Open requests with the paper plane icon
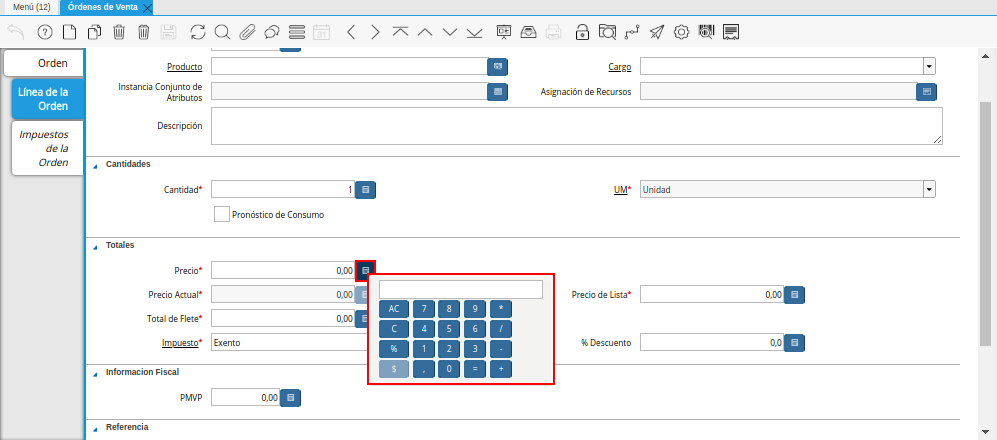The height and width of the screenshot is (440, 997). (657, 32)
